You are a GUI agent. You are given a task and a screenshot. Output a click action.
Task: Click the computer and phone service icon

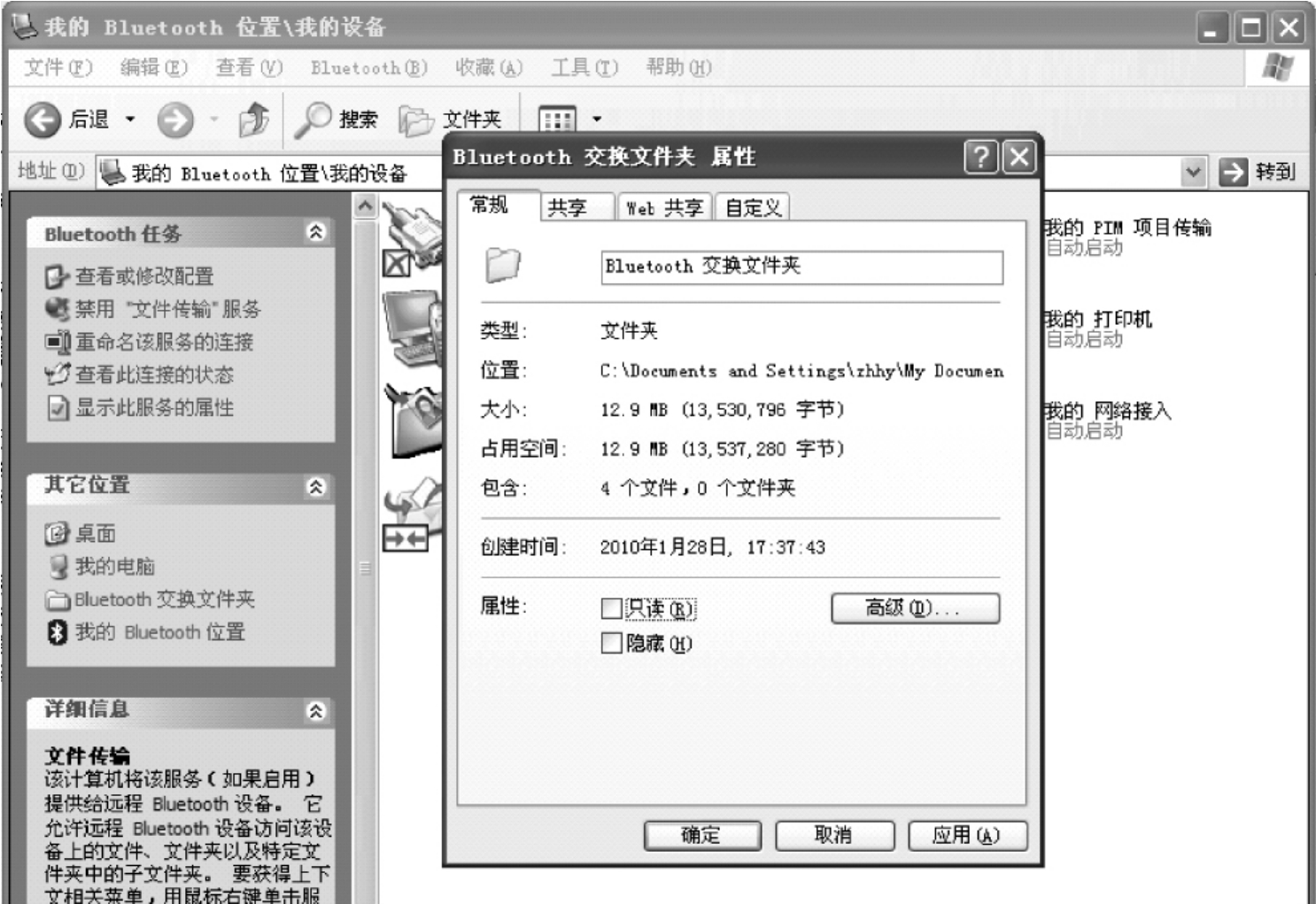413,328
